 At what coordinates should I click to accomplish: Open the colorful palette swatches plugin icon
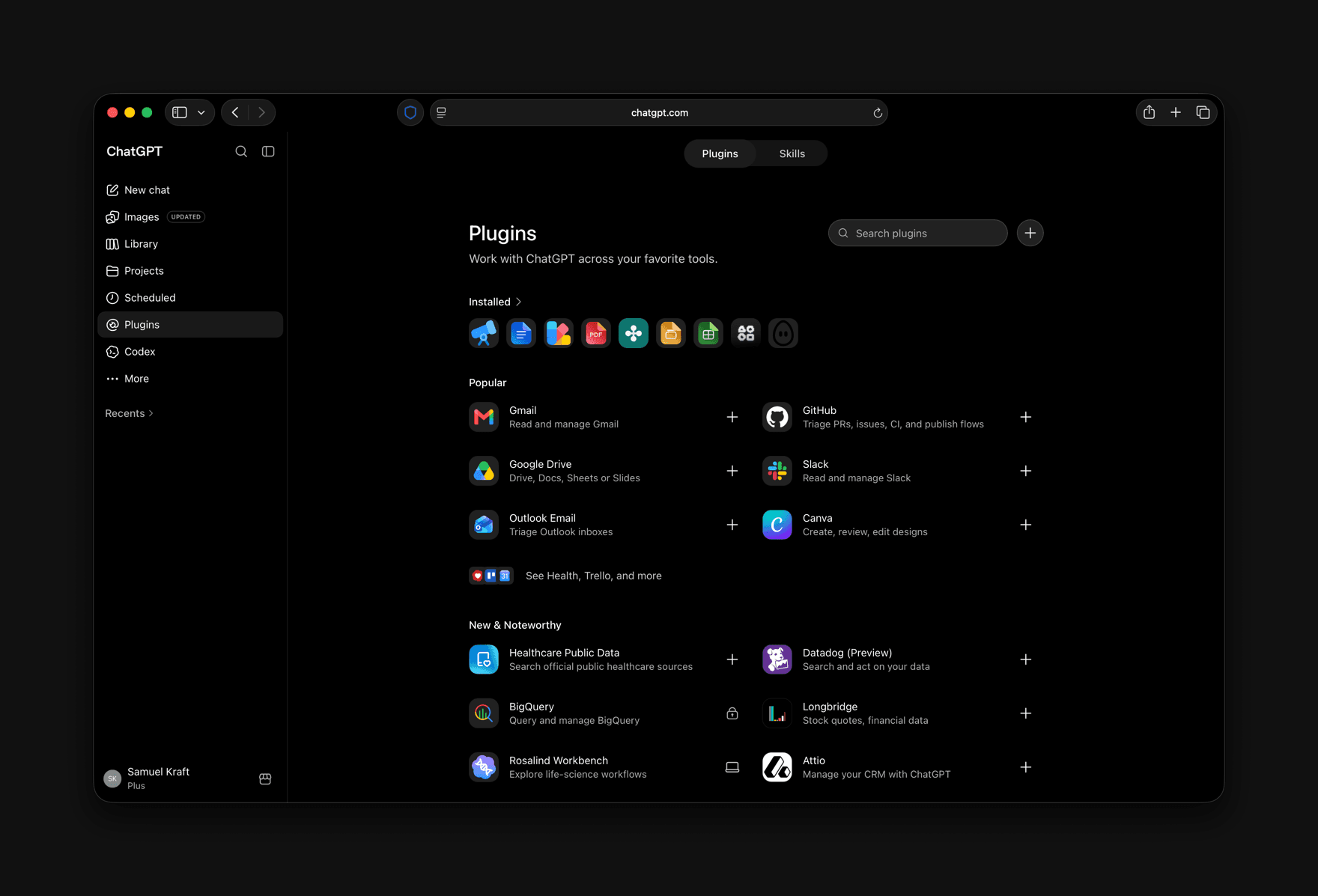point(559,333)
